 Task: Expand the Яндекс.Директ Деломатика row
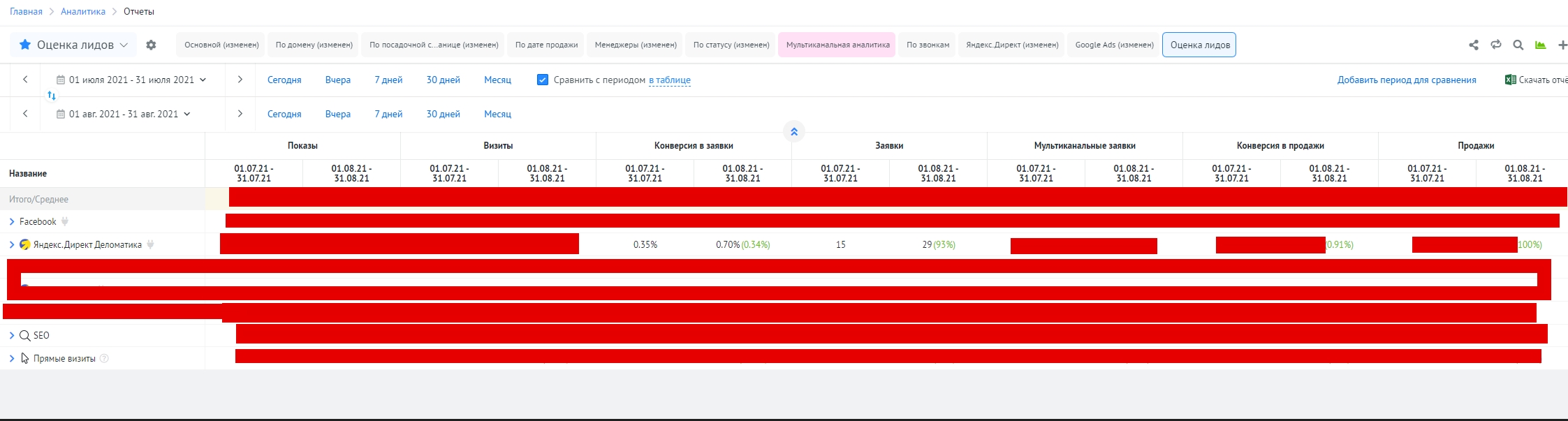click(x=12, y=244)
